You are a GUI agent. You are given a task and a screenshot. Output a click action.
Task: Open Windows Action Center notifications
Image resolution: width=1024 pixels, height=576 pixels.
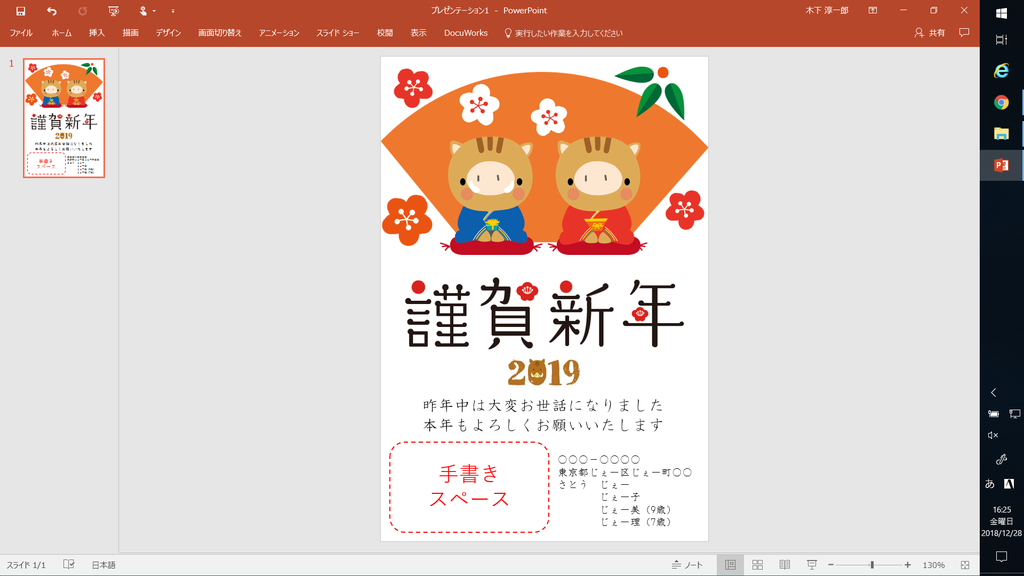click(1001, 556)
